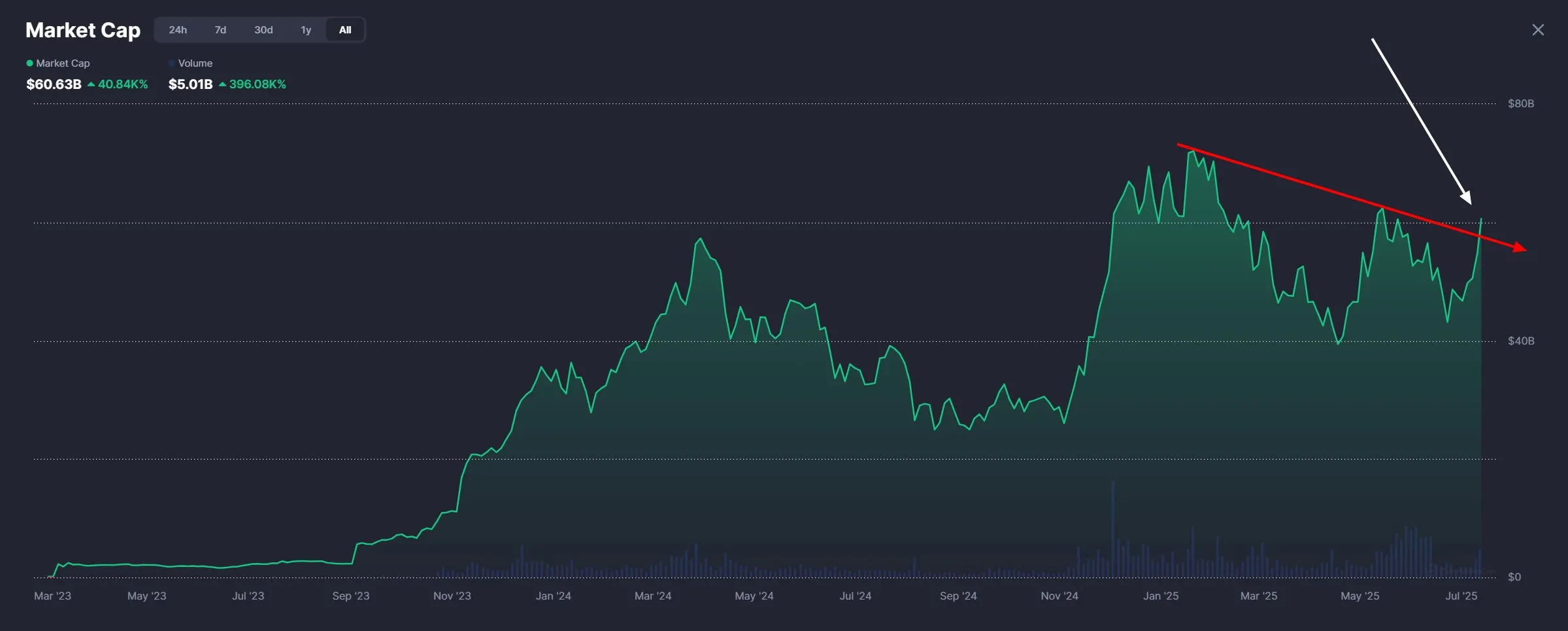
Task: Click the Jul '24 date label
Action: (856, 596)
